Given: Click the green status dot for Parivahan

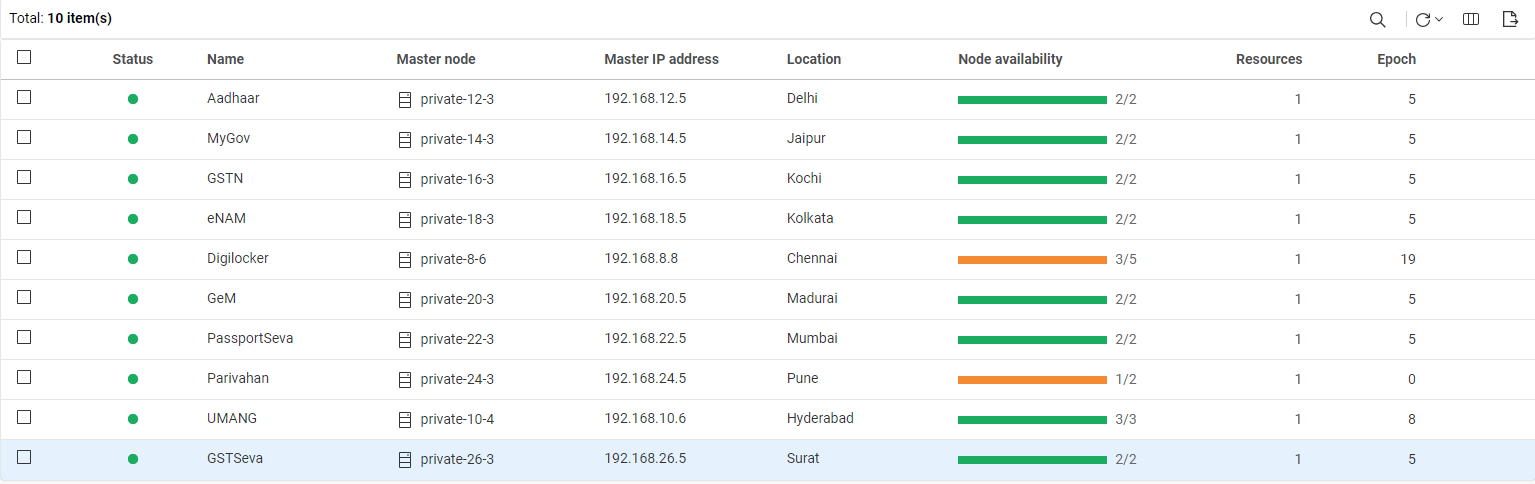Looking at the screenshot, I should tap(133, 379).
